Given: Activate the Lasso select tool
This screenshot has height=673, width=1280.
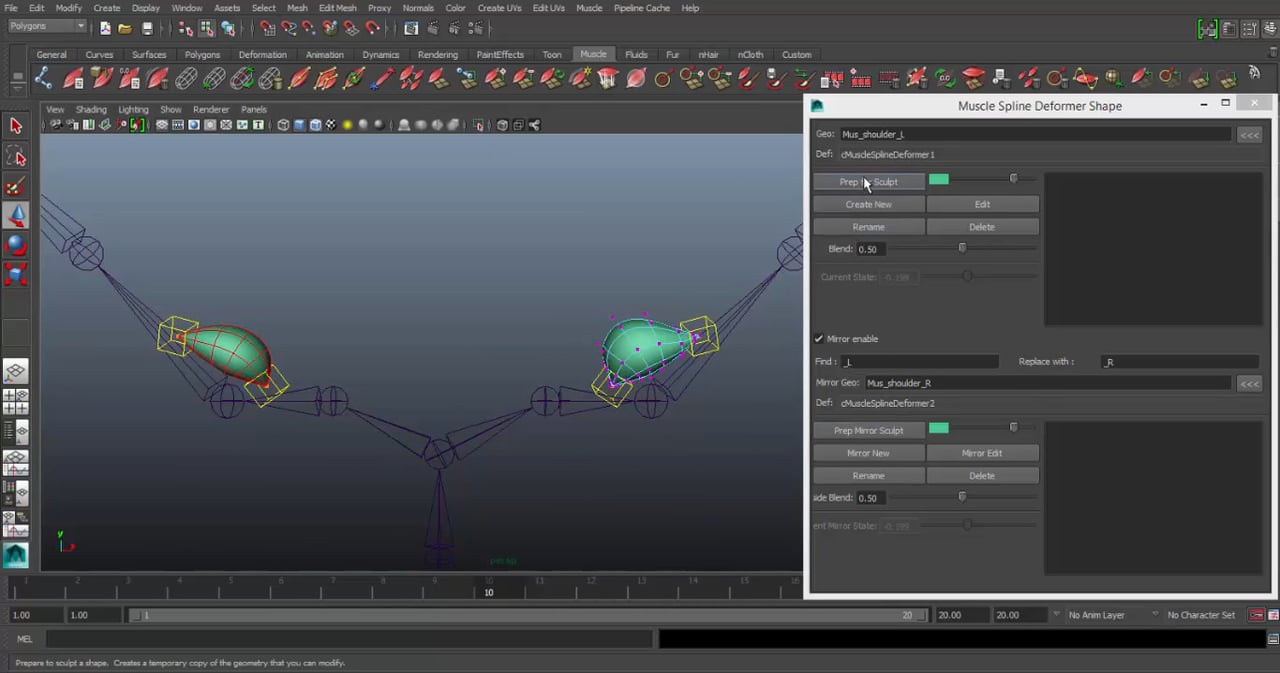Looking at the screenshot, I should tap(15, 156).
